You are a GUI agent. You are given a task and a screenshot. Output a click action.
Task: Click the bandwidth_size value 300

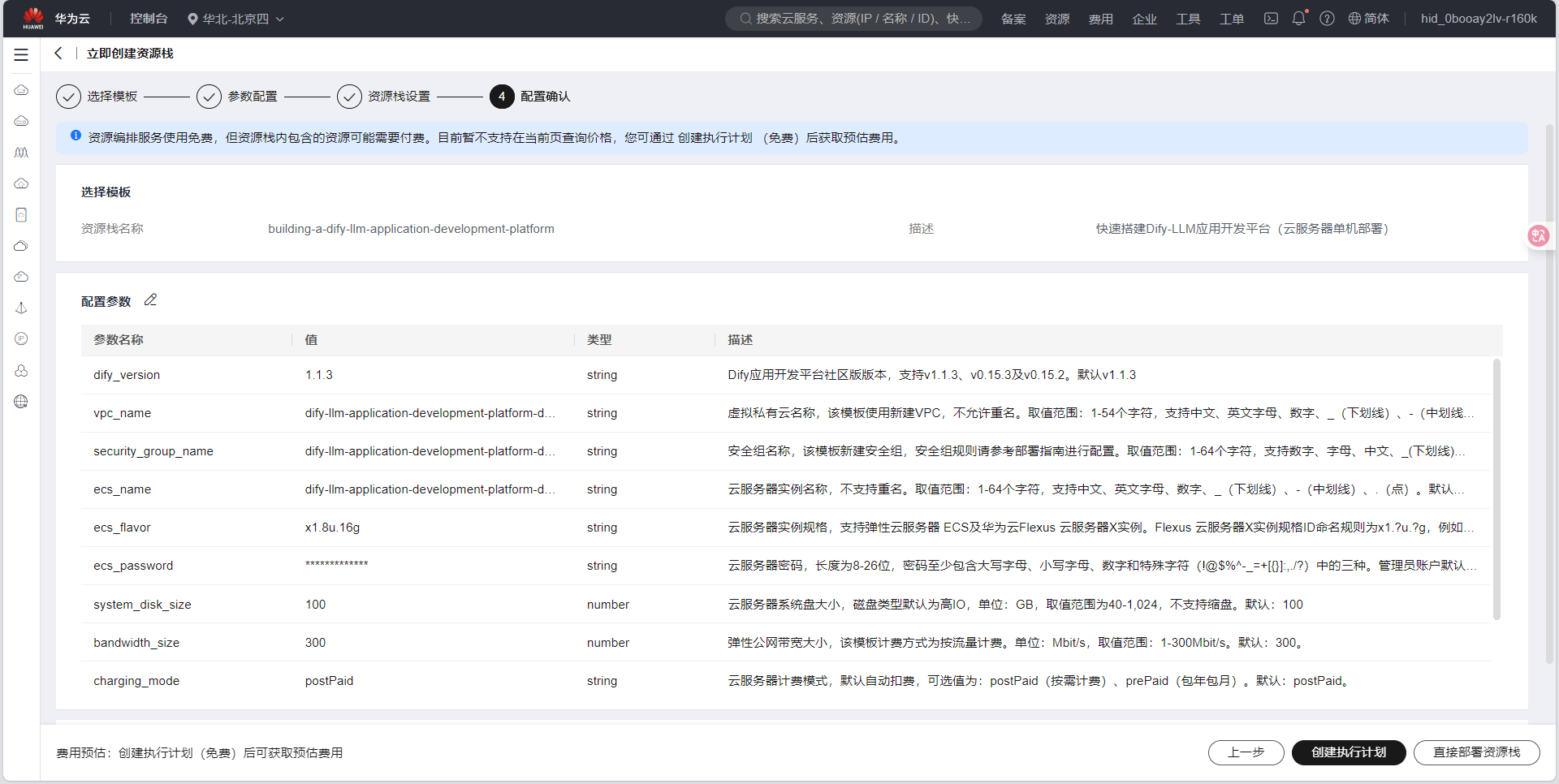pyautogui.click(x=315, y=643)
